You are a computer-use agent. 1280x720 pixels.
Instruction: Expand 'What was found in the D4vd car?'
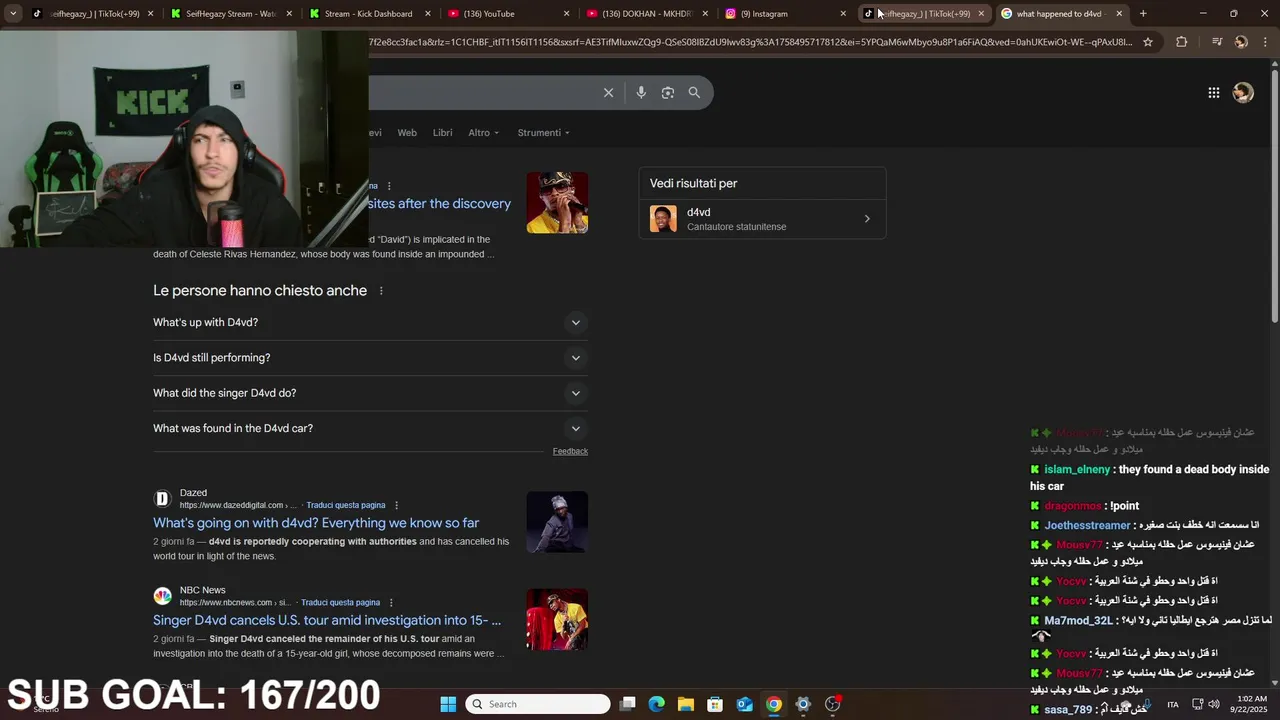(370, 428)
